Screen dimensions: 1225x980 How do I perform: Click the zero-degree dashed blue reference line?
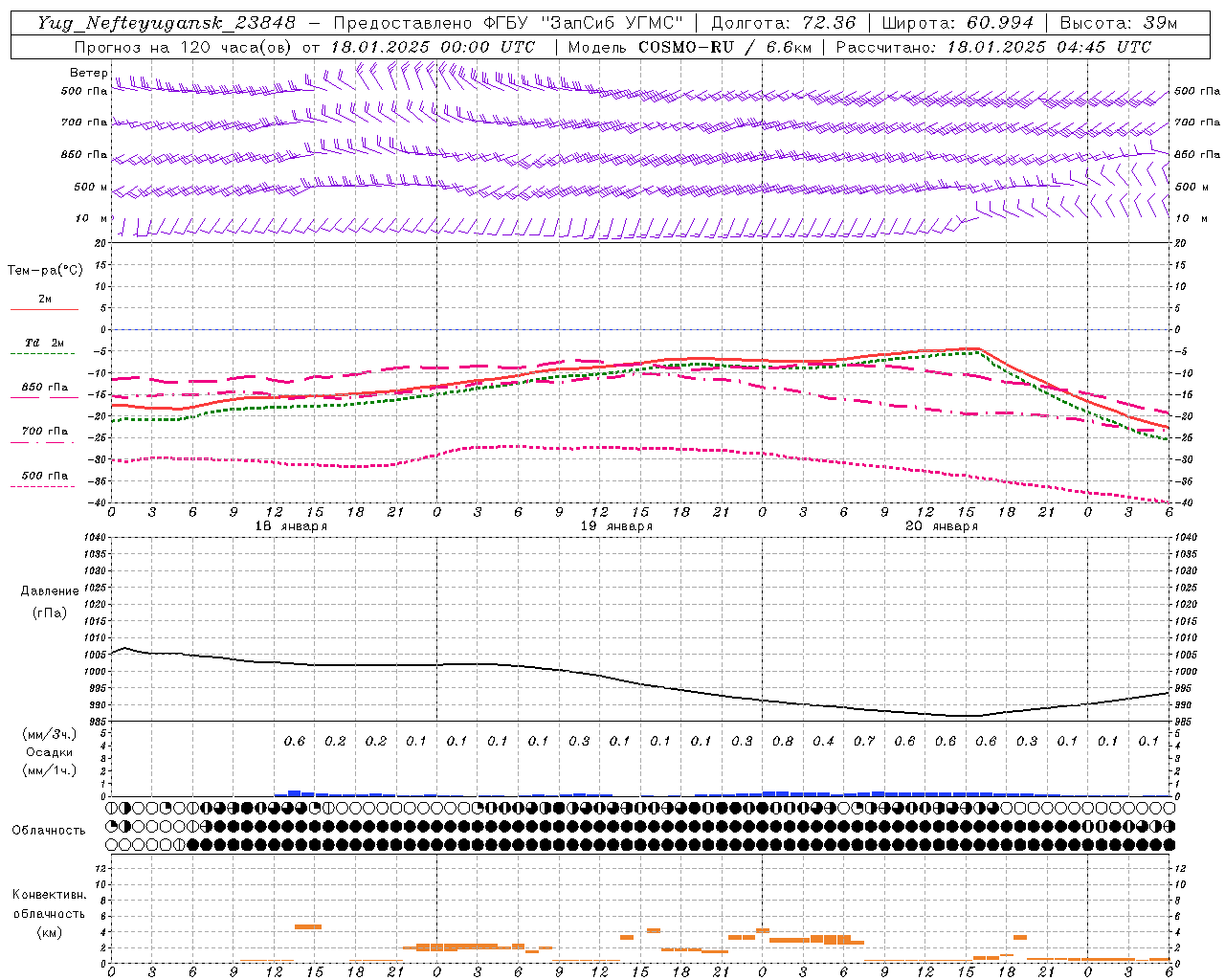pyautogui.click(x=639, y=329)
